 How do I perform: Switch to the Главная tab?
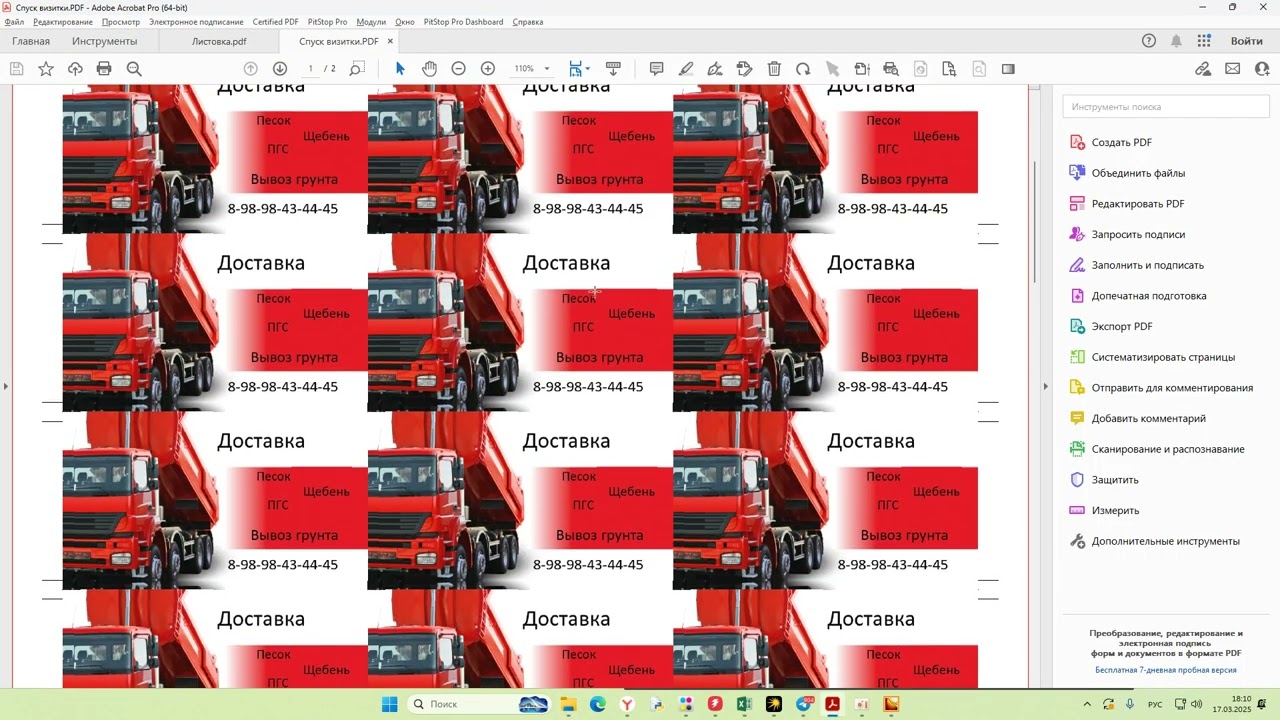coord(31,41)
